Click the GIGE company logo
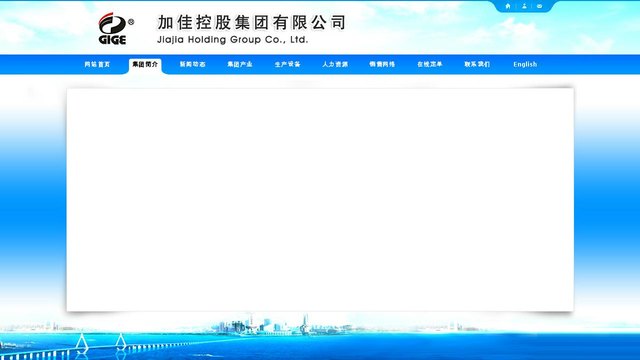The width and height of the screenshot is (640, 360). [116, 28]
